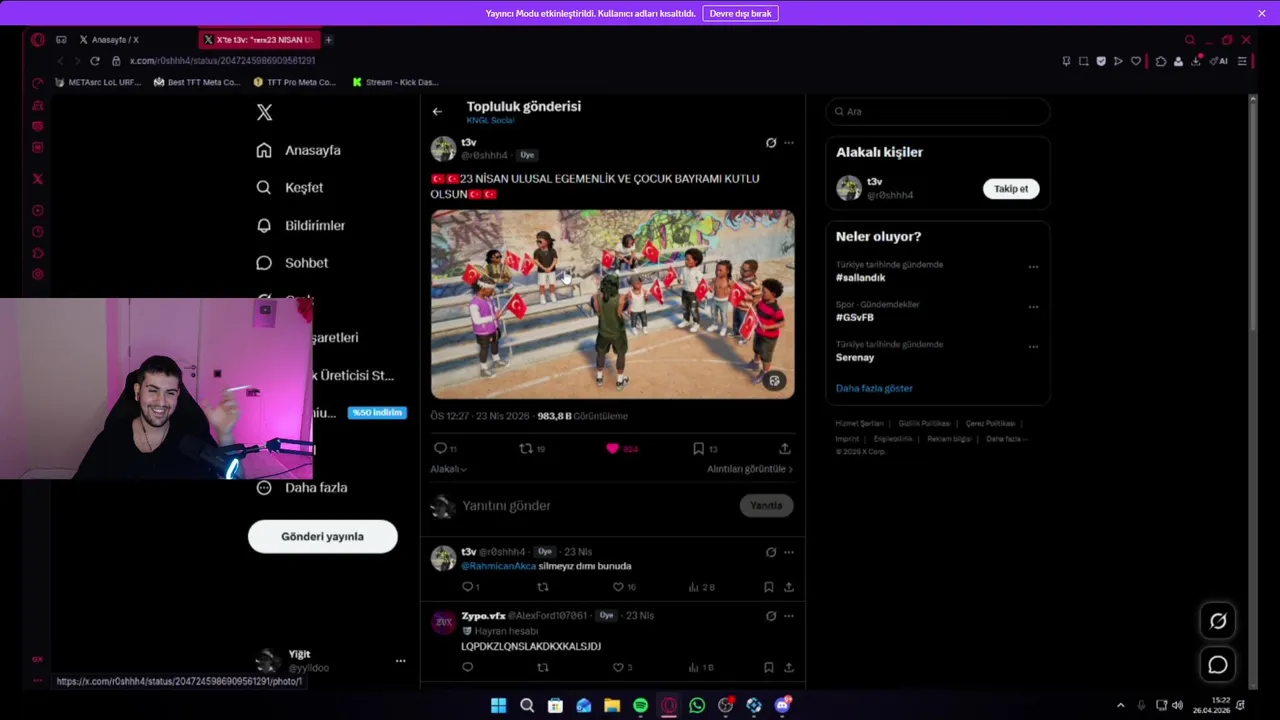Expand the Alakalı sort dropdown
This screenshot has width=1280, height=720.
click(x=448, y=469)
